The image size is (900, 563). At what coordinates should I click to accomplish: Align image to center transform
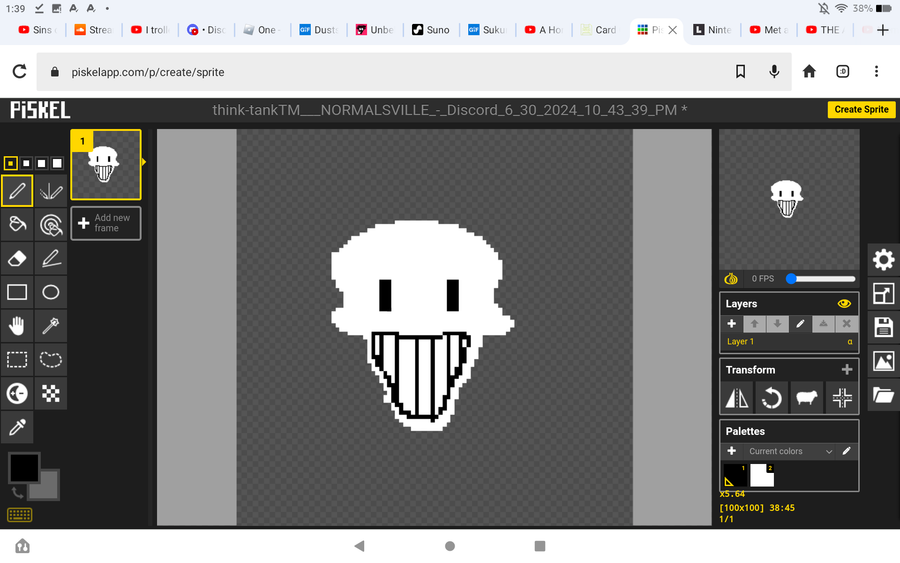841,398
